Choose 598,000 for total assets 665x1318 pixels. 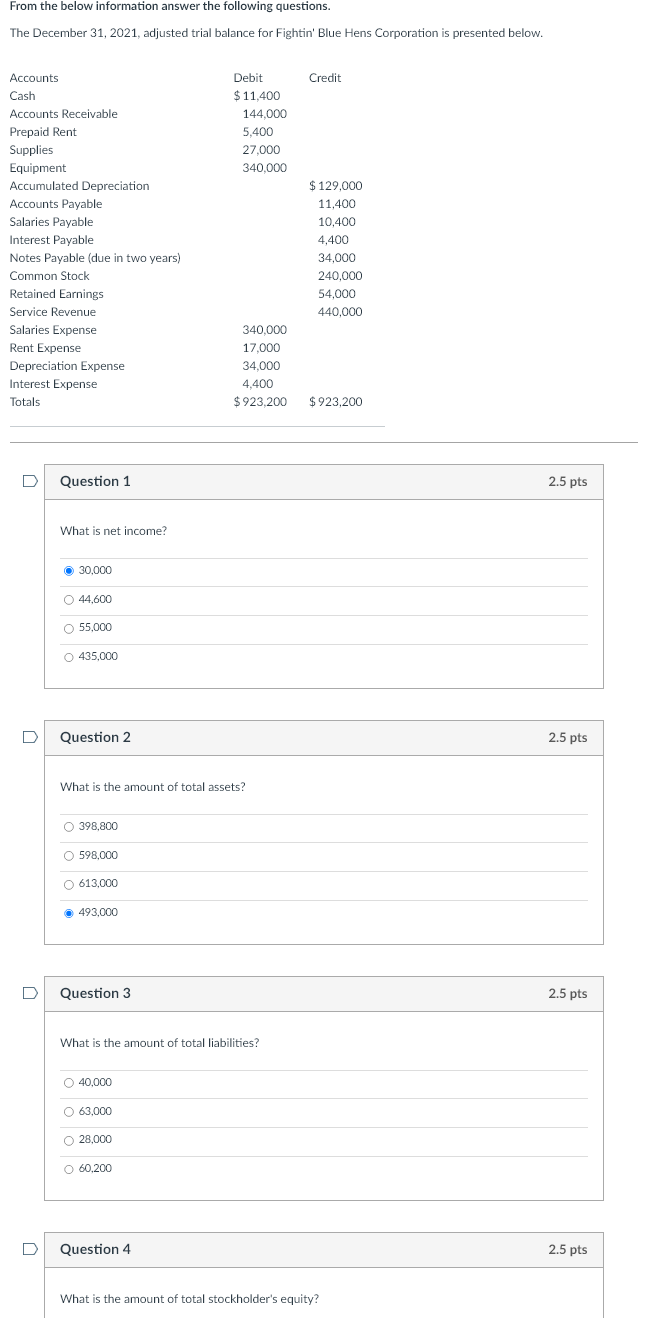click(69, 855)
